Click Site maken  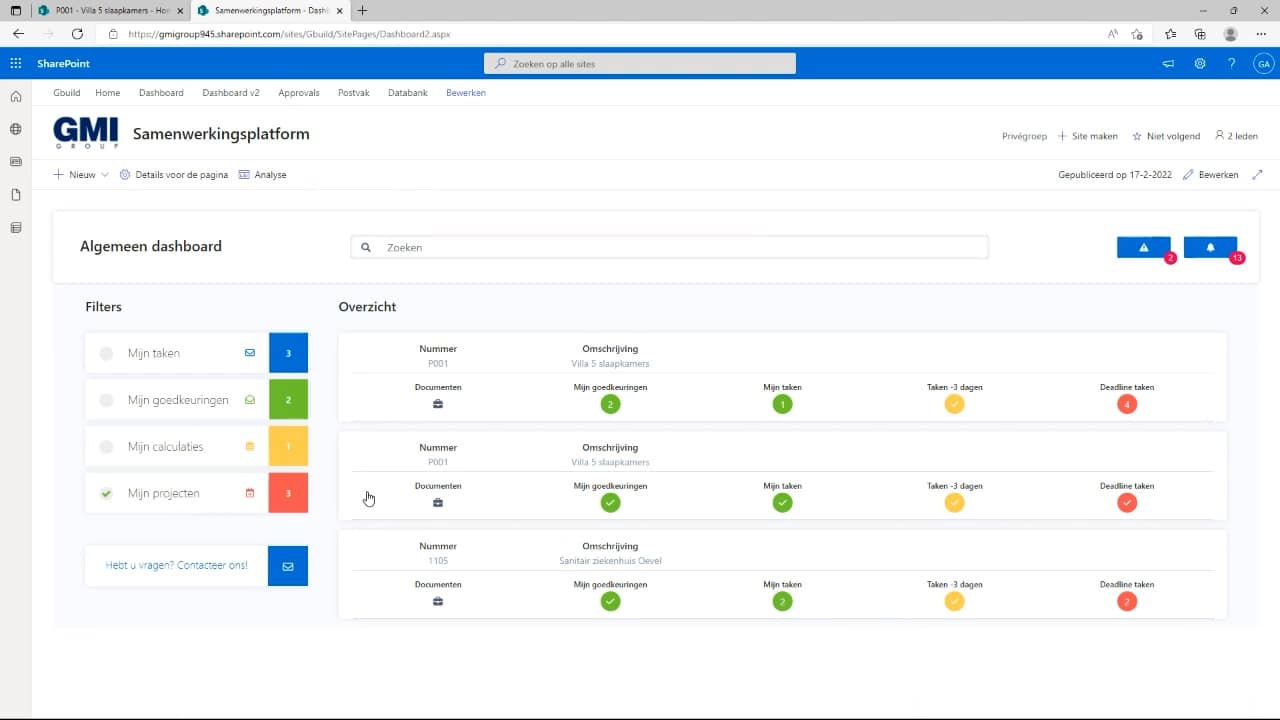point(1088,136)
